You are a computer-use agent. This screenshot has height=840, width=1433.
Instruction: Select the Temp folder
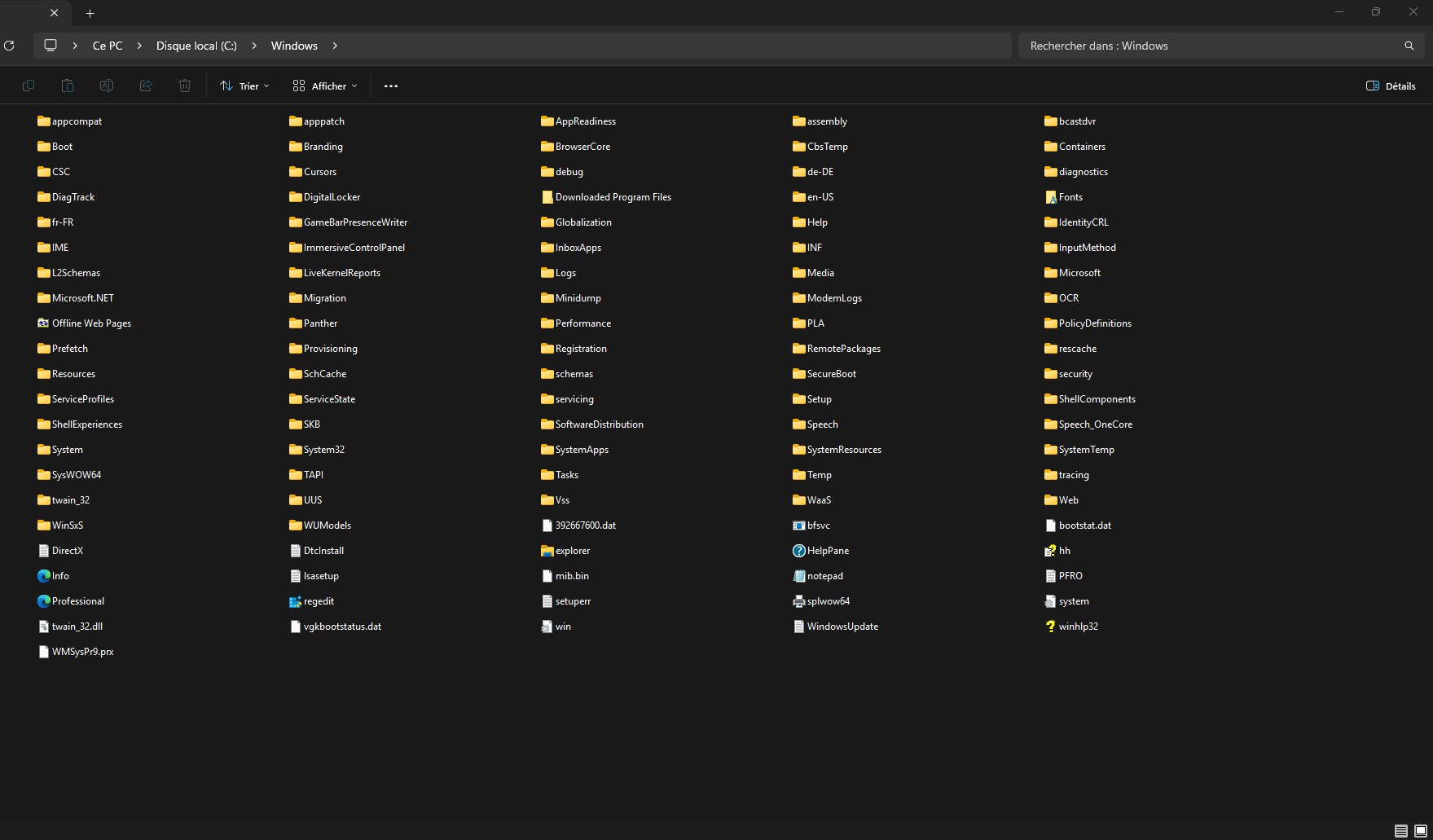coord(812,475)
